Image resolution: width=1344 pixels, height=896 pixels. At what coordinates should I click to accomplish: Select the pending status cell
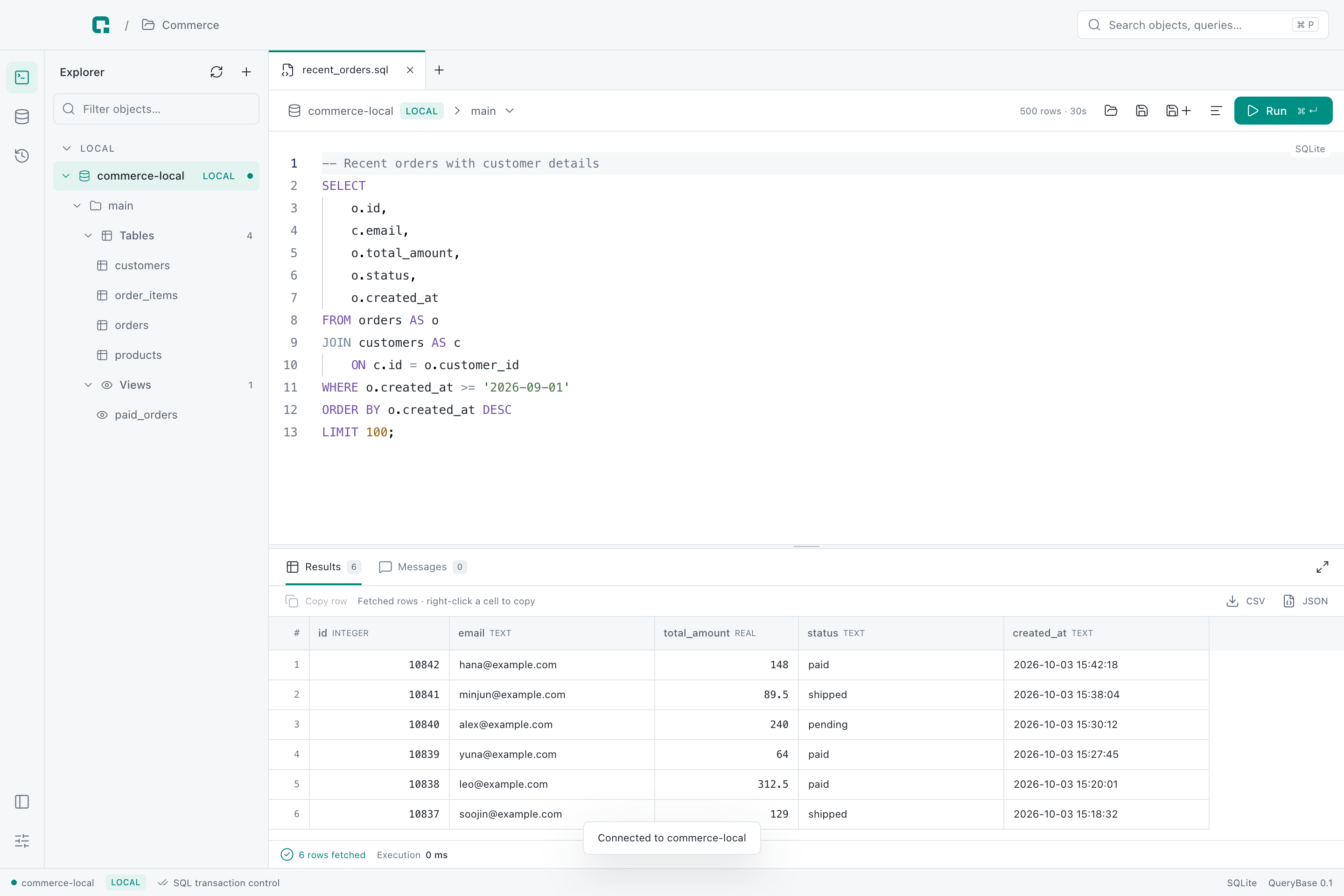click(x=901, y=725)
